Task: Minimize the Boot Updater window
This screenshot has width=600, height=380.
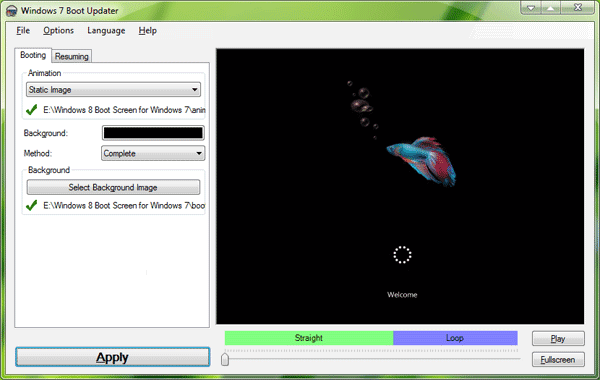Action: (x=530, y=8)
